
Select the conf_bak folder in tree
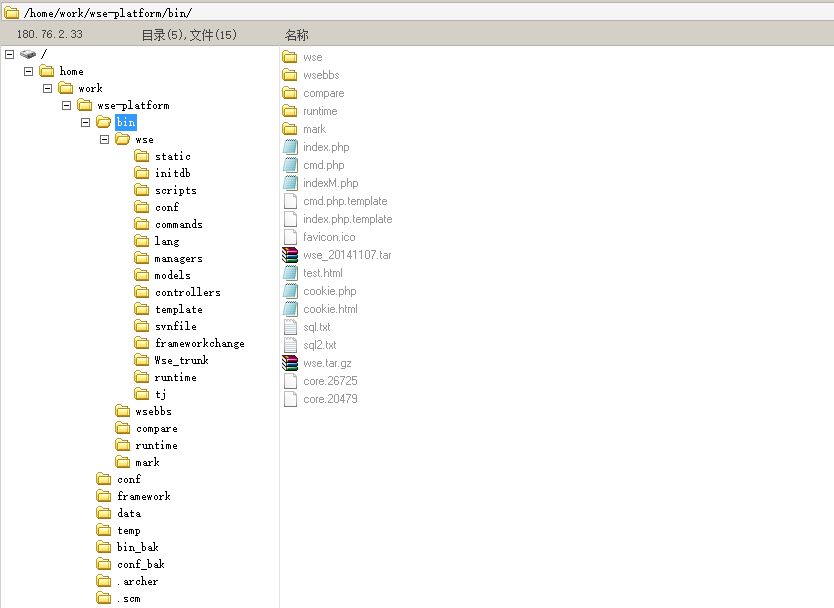(x=141, y=564)
